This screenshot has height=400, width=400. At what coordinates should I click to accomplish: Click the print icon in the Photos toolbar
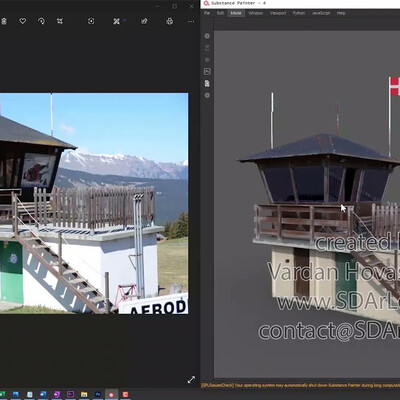169,21
